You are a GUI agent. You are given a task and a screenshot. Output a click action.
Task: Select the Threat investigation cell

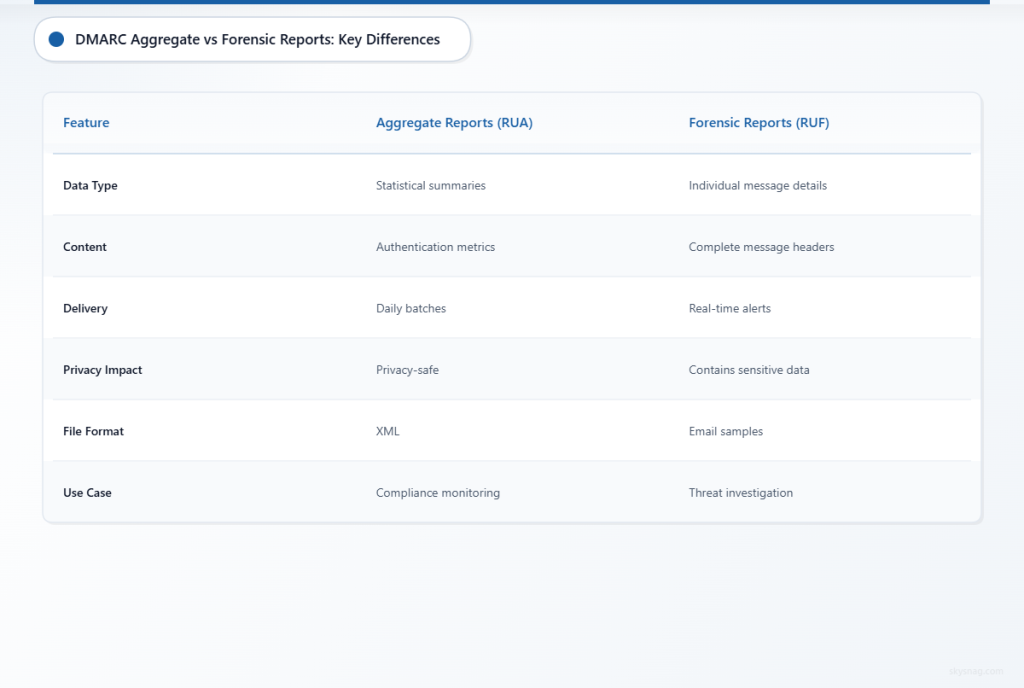(741, 492)
